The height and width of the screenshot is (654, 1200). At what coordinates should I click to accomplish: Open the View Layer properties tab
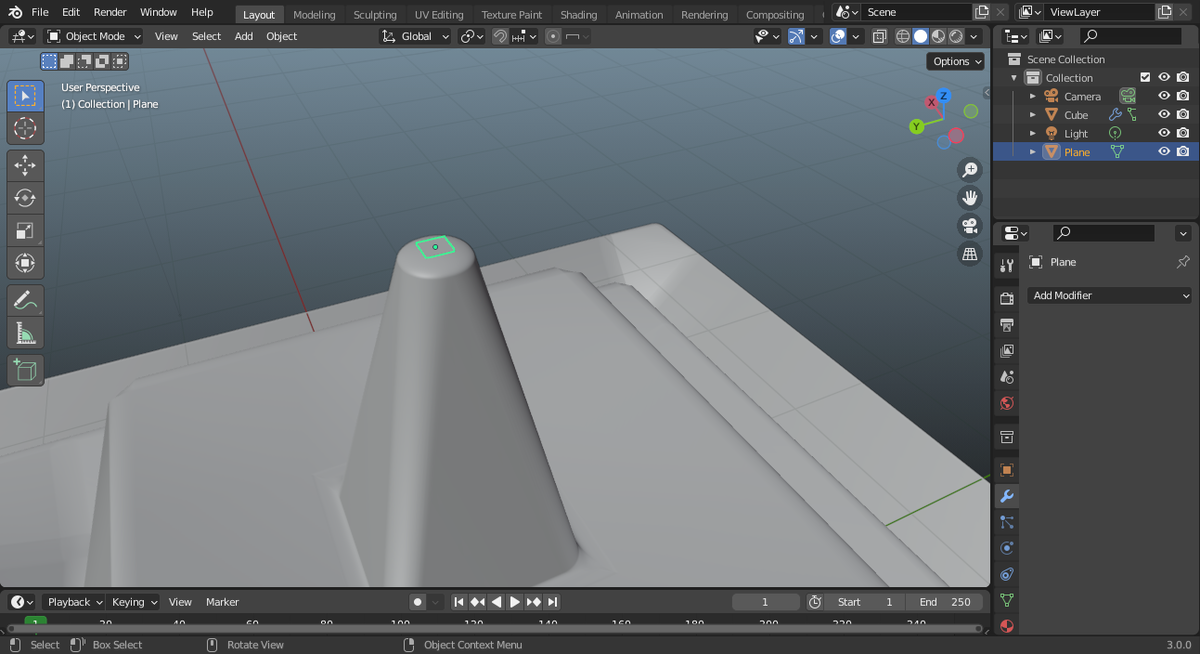point(1007,351)
